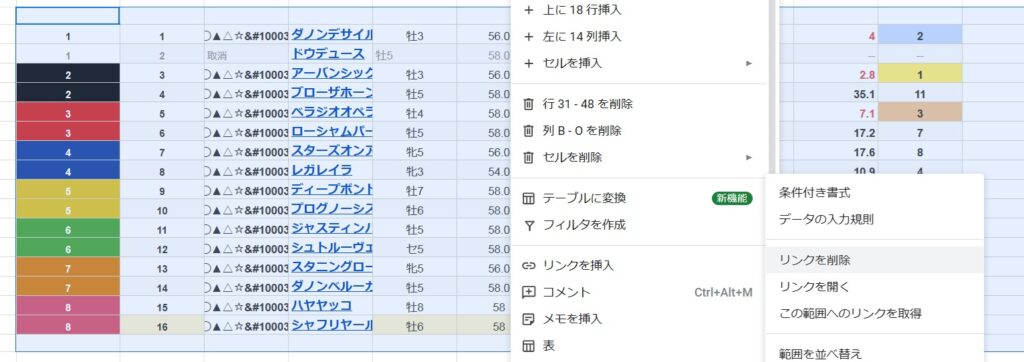Open シャフリヤール horse link

(x=331, y=325)
